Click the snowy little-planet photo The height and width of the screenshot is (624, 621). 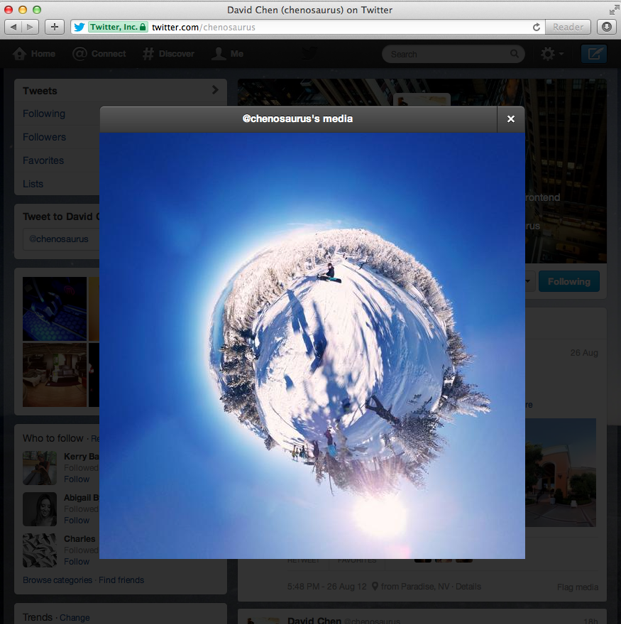(312, 345)
